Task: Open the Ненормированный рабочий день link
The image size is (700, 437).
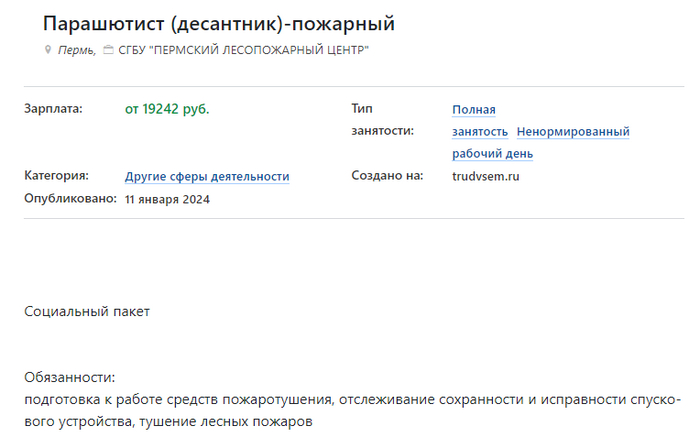Action: pyautogui.click(x=573, y=132)
